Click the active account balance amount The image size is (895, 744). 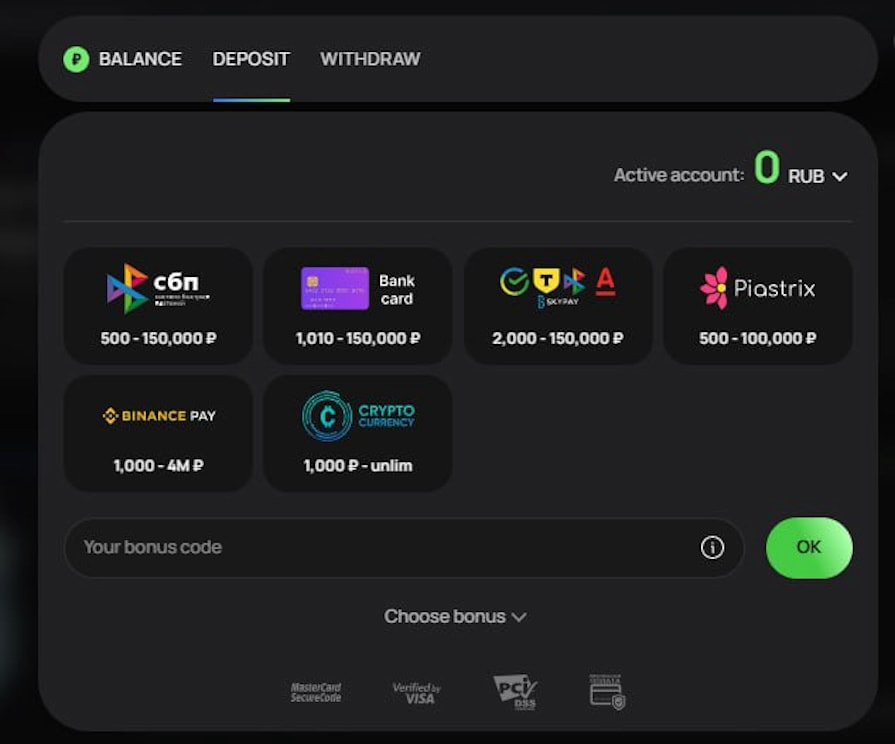click(766, 169)
